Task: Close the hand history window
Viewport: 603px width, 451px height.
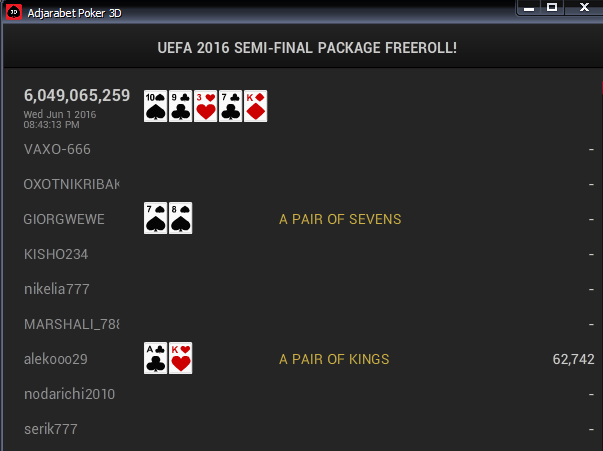Action: (x=581, y=7)
